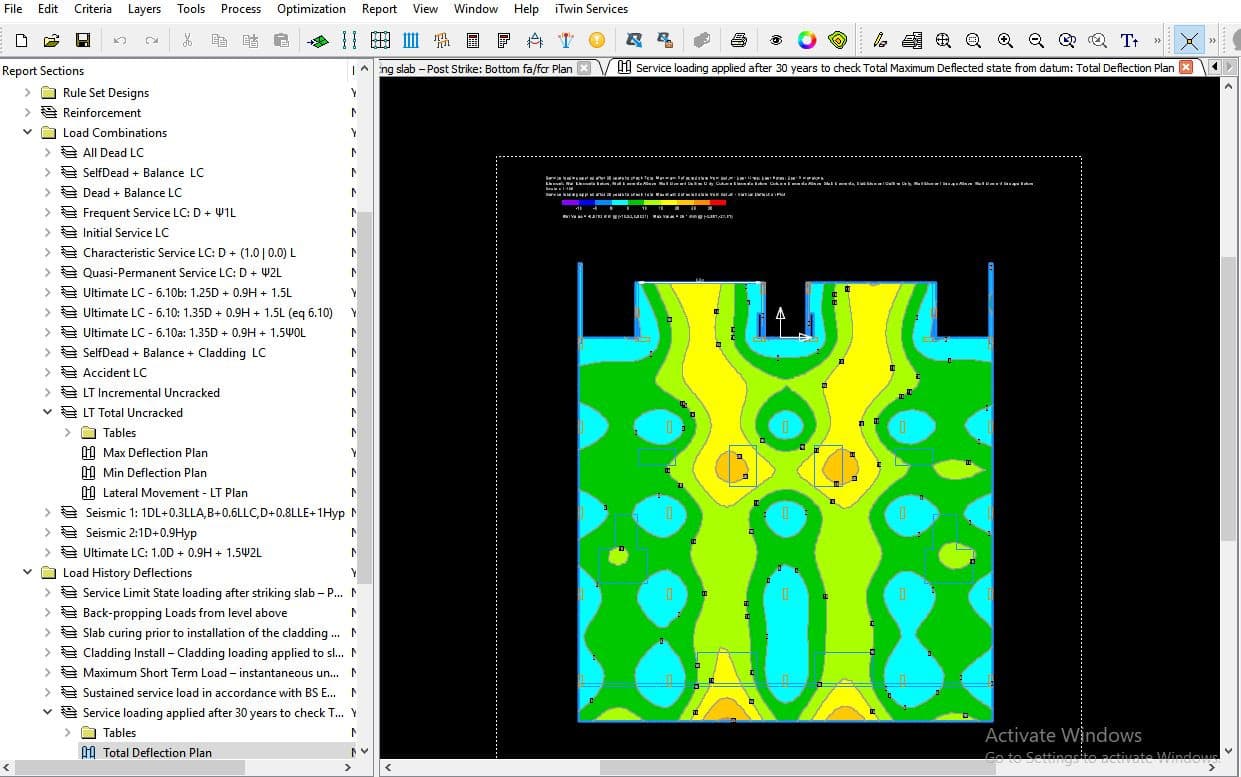1241x777 pixels.
Task: Click the plan view vertical scrollbar
Action: [x=1230, y=398]
